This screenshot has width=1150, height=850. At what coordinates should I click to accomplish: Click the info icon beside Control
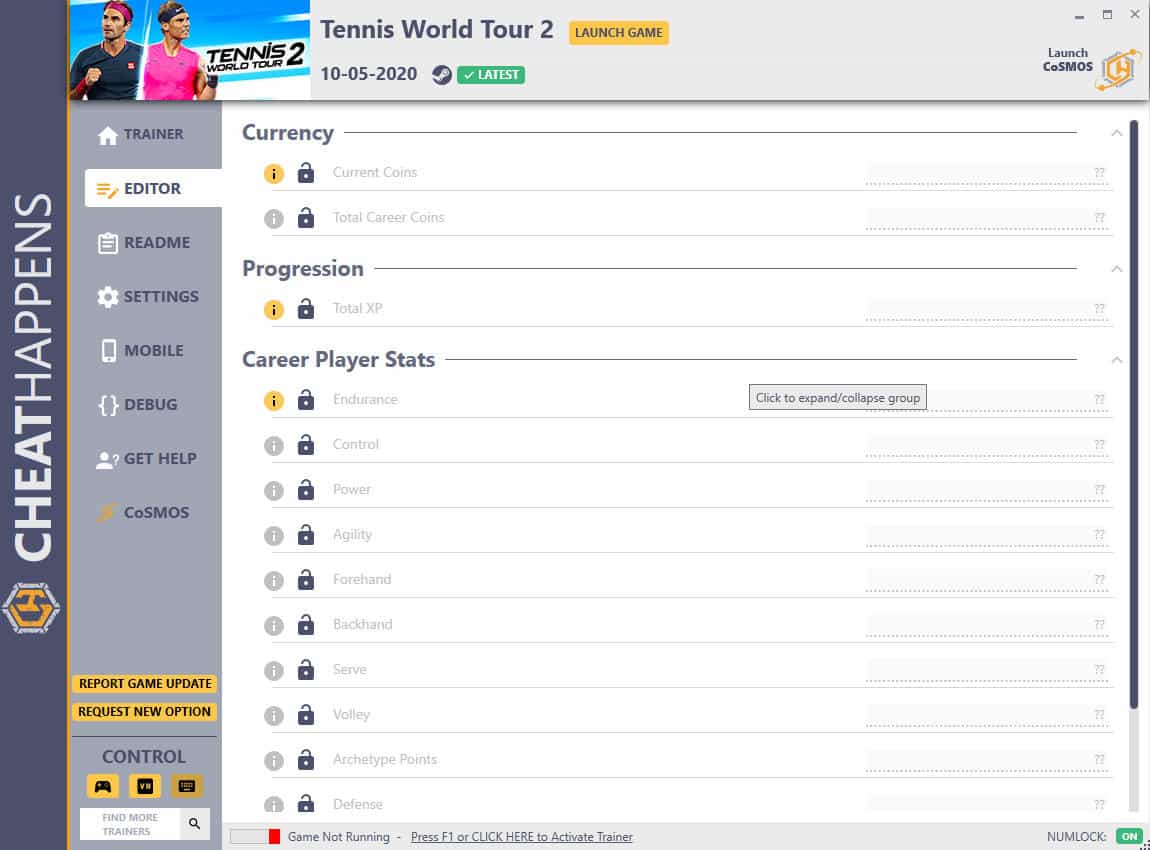[274, 446]
